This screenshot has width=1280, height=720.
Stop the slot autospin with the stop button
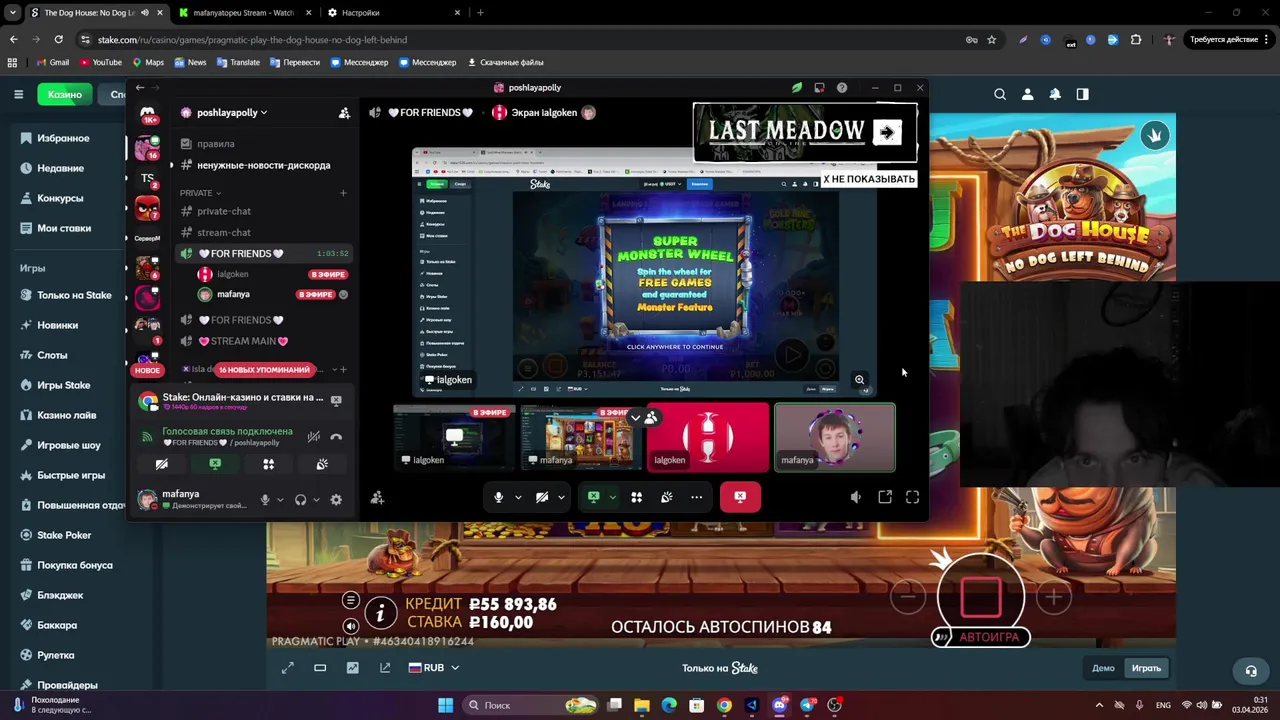[981, 597]
